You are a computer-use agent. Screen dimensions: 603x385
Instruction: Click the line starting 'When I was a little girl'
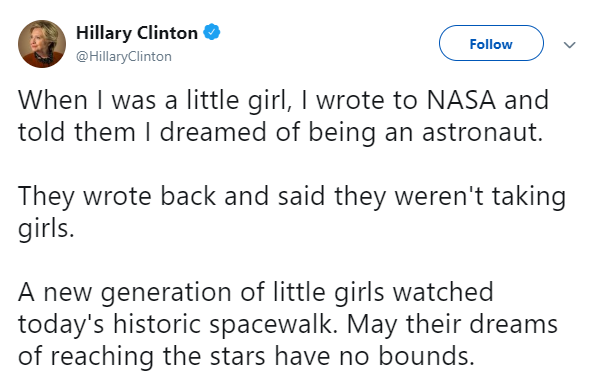click(283, 101)
